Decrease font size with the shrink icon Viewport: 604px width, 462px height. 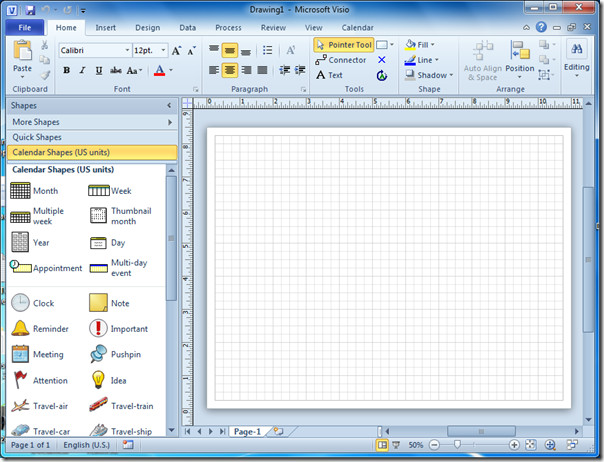click(x=191, y=50)
